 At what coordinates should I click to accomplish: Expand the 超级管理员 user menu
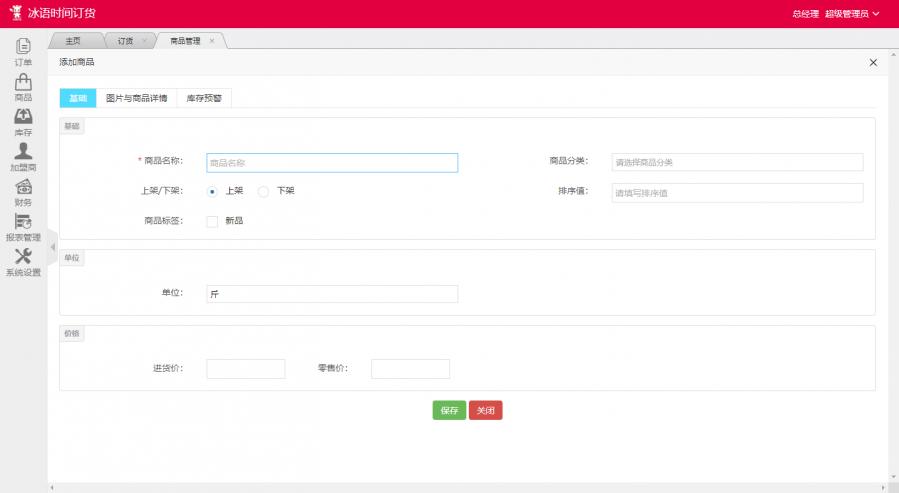point(852,14)
